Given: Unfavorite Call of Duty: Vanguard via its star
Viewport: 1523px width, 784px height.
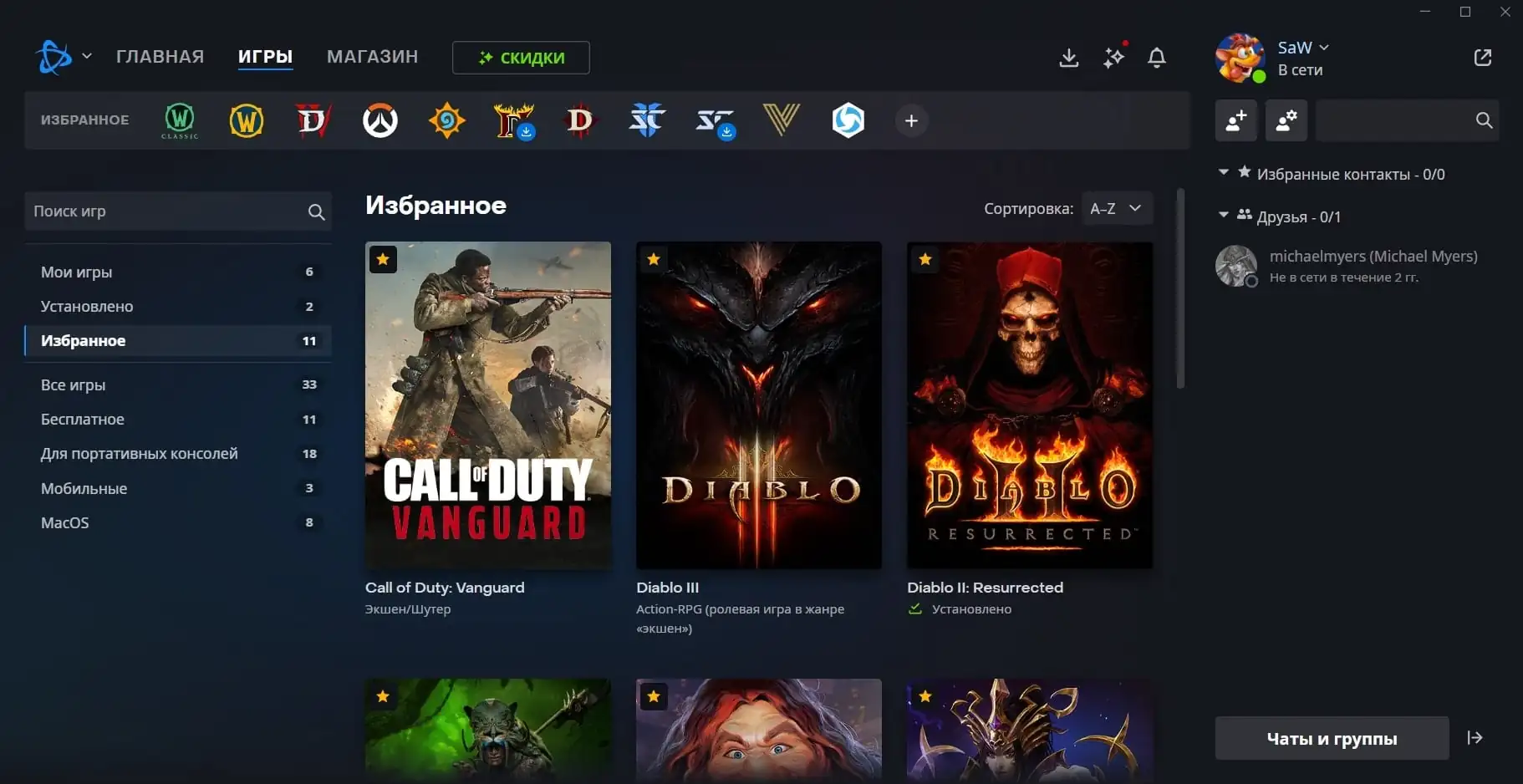Looking at the screenshot, I should click(x=384, y=259).
